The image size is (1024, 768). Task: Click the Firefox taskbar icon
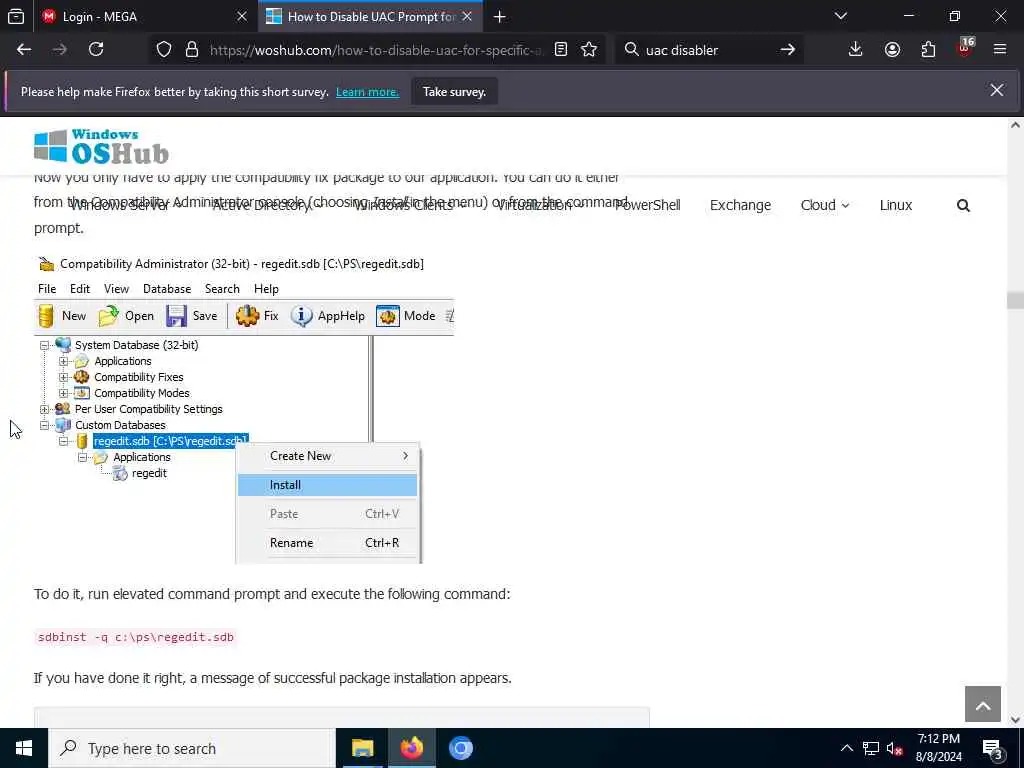click(411, 748)
